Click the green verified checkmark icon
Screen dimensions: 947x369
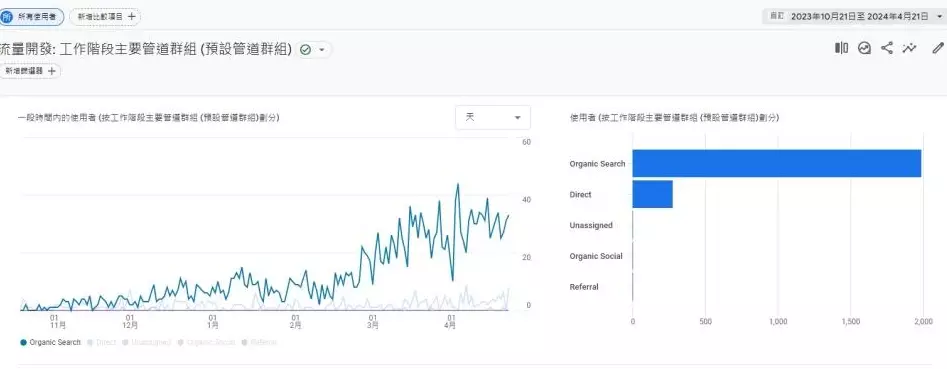click(x=306, y=50)
